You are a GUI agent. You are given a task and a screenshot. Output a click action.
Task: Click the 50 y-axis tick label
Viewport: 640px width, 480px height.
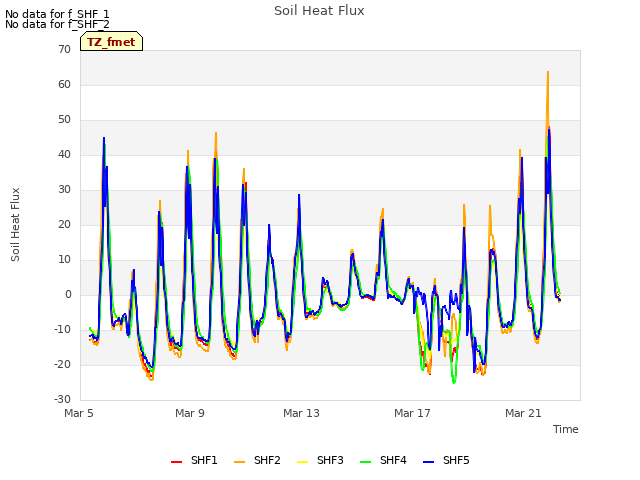(x=64, y=120)
